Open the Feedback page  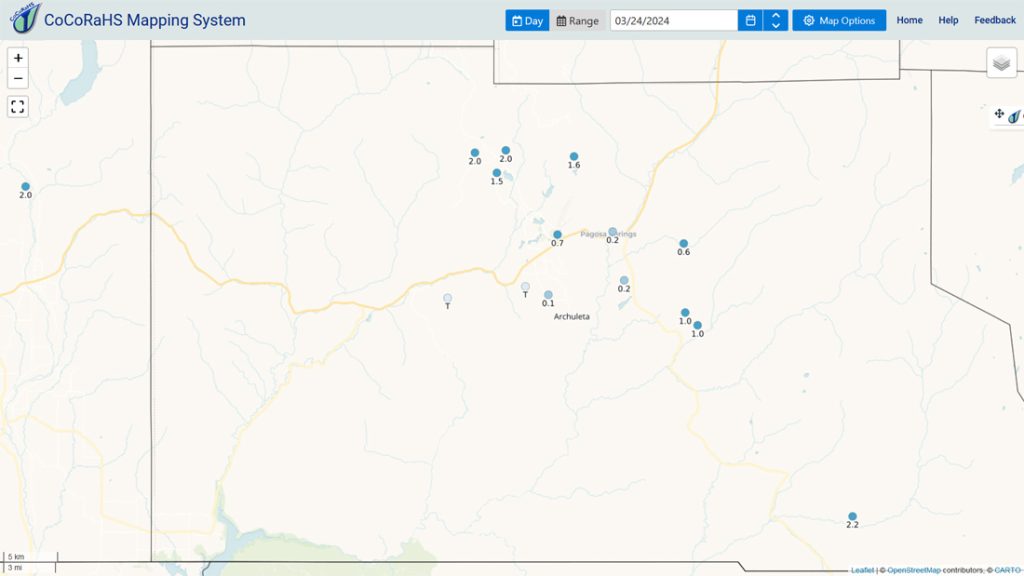[x=995, y=20]
